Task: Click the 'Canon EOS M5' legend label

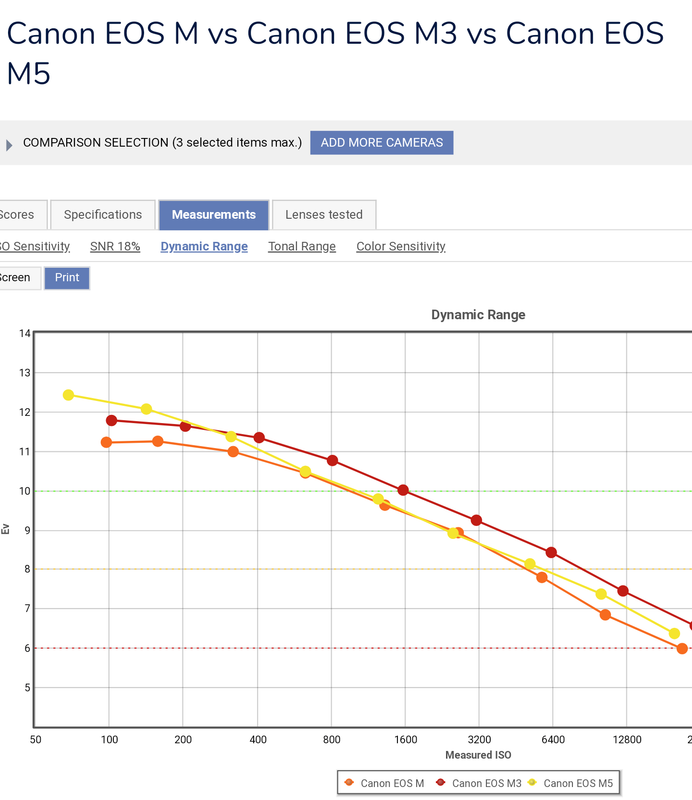Action: click(578, 783)
